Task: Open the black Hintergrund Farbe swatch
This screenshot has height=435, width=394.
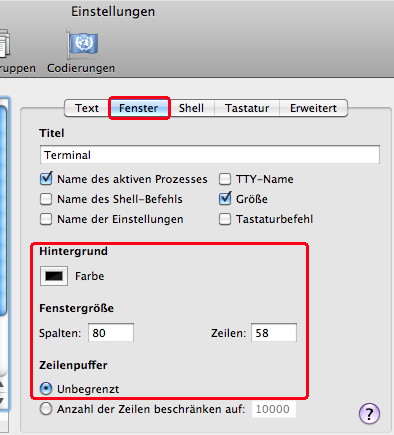Action: (x=54, y=276)
